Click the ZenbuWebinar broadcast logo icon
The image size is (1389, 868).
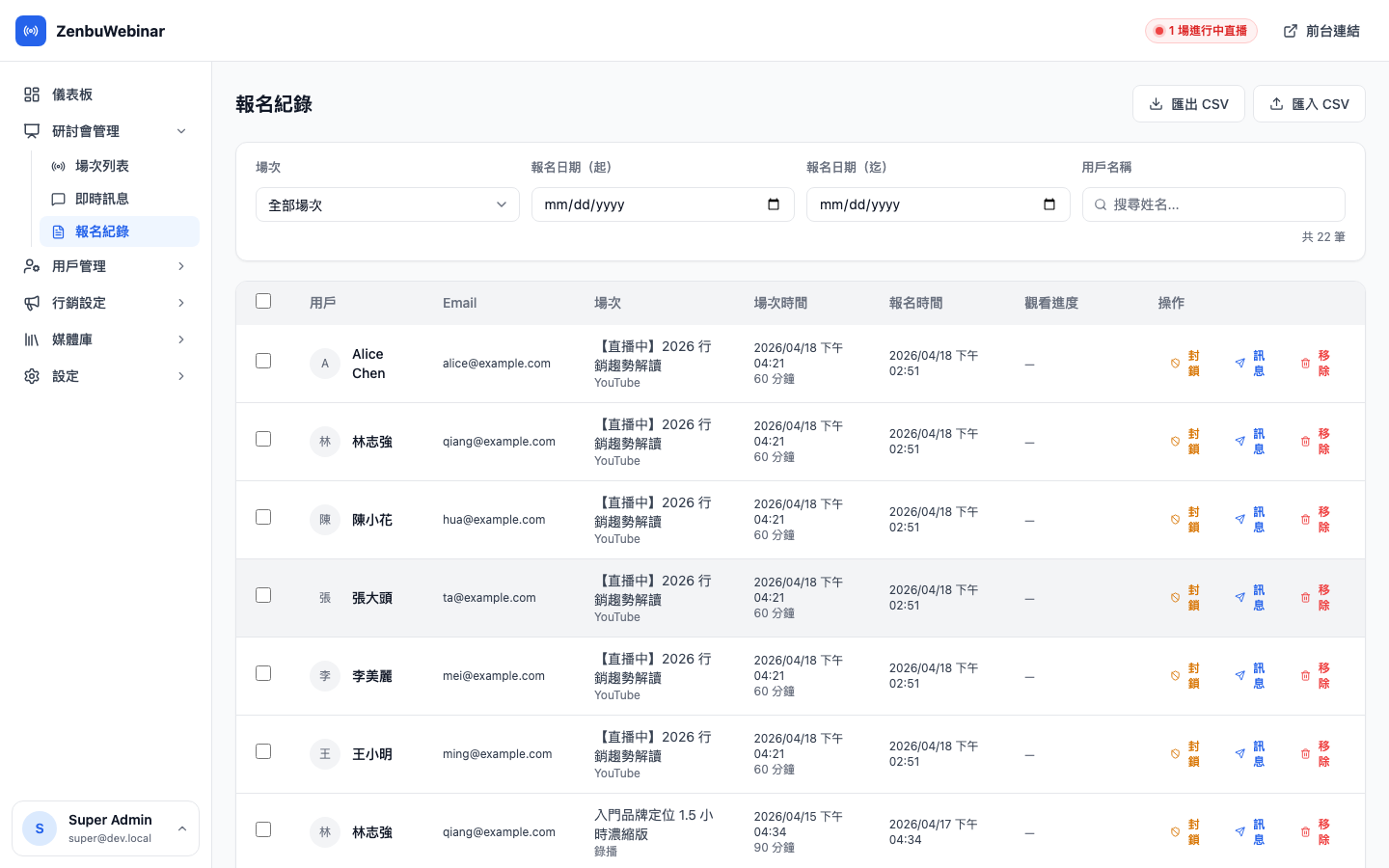click(x=31, y=31)
